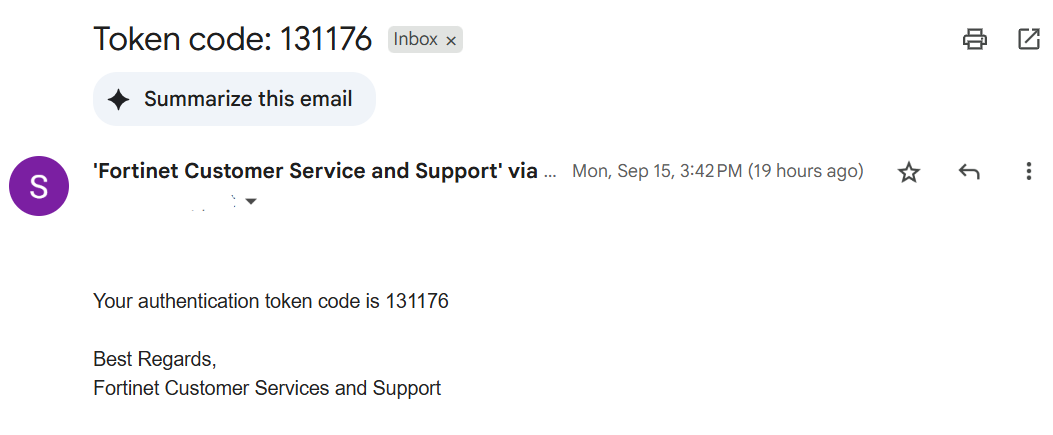1053x435 pixels.
Task: Click the Best Regards line
Action: (x=154, y=359)
